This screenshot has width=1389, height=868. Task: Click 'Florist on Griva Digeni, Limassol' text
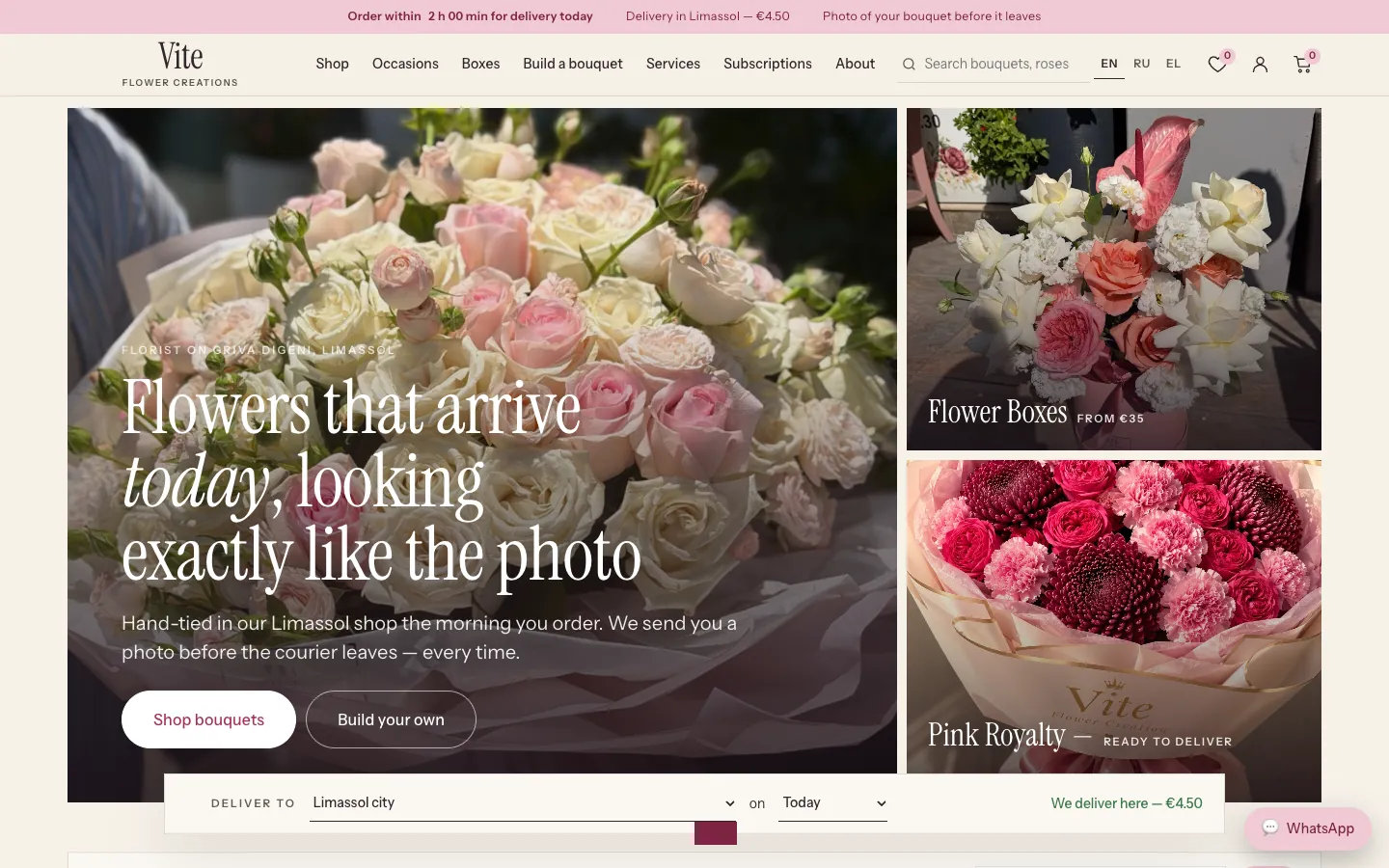[x=259, y=350]
